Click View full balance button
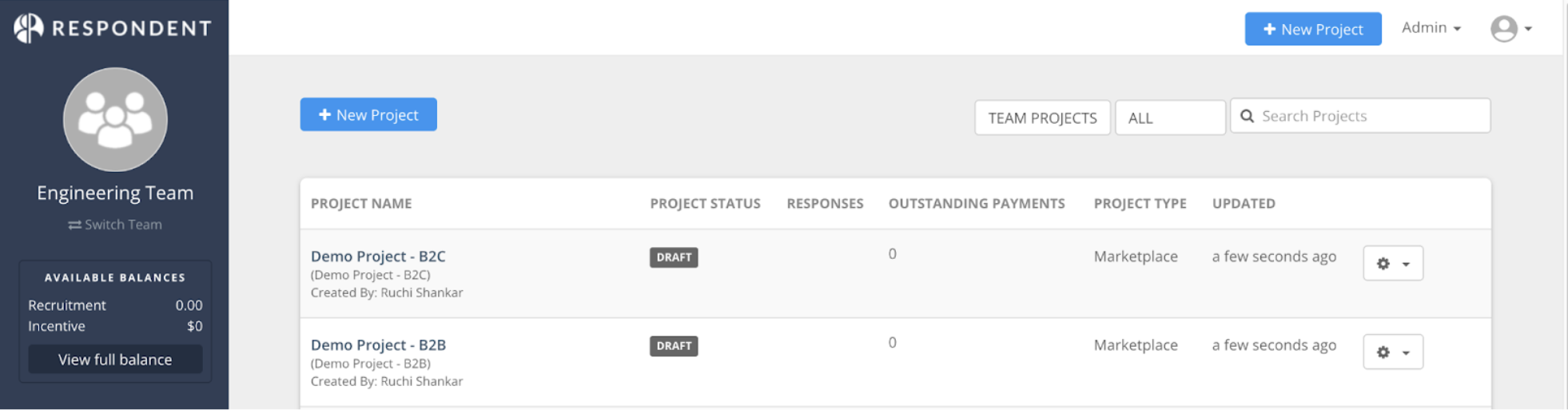 pyautogui.click(x=115, y=360)
